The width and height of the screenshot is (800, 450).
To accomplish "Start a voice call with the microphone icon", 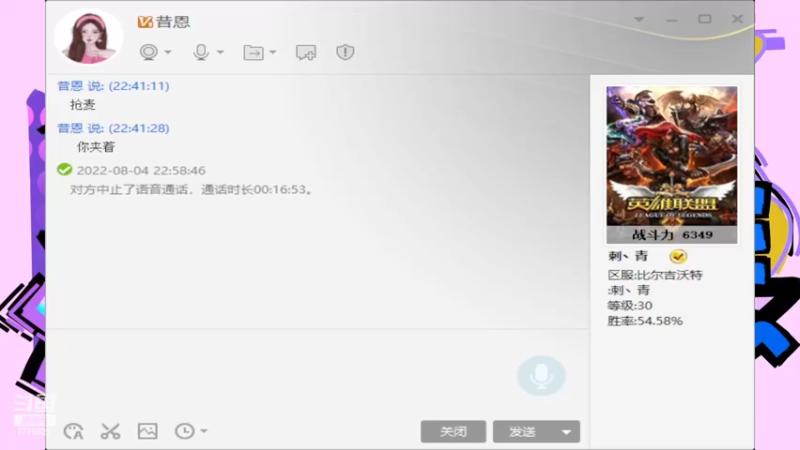I will (x=201, y=52).
